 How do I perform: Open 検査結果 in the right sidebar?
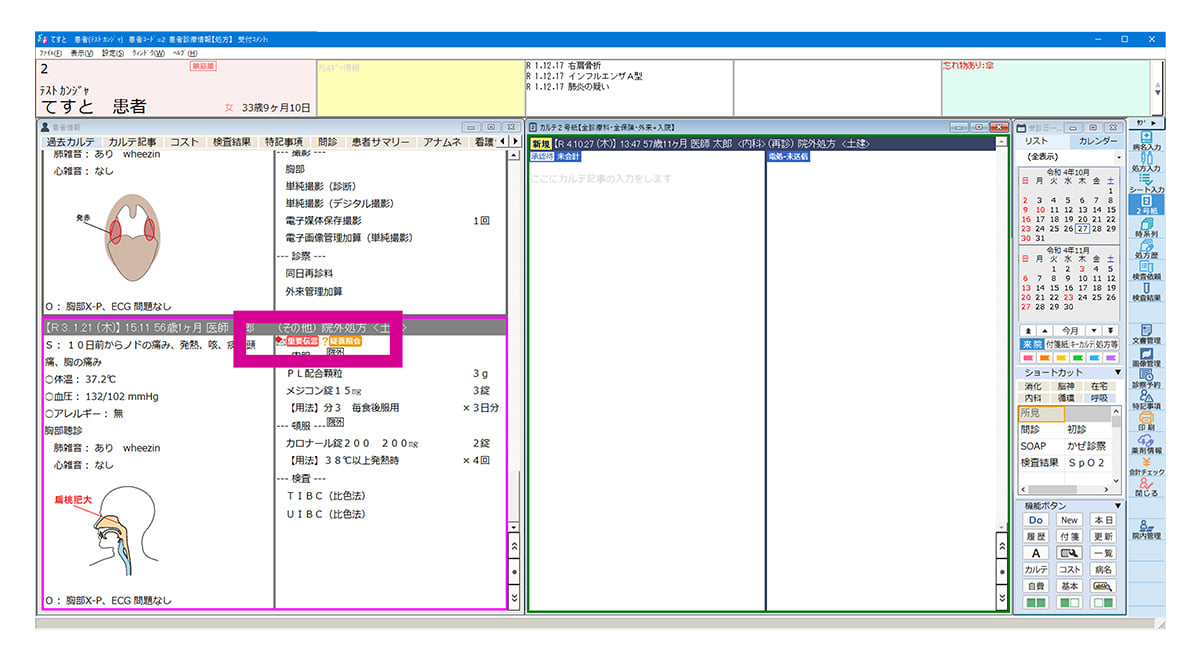pyautogui.click(x=1146, y=291)
